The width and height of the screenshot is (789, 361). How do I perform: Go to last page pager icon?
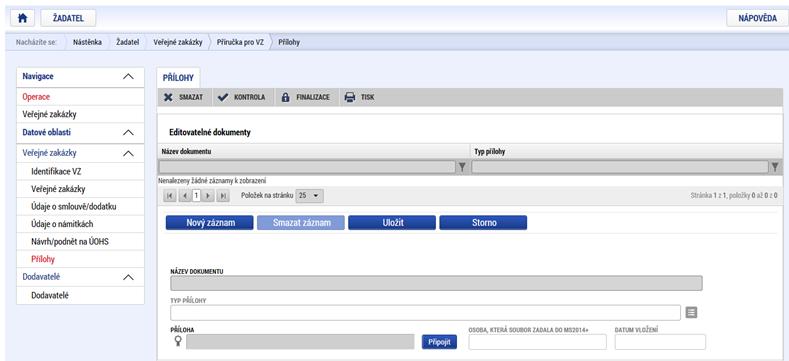coord(222,196)
